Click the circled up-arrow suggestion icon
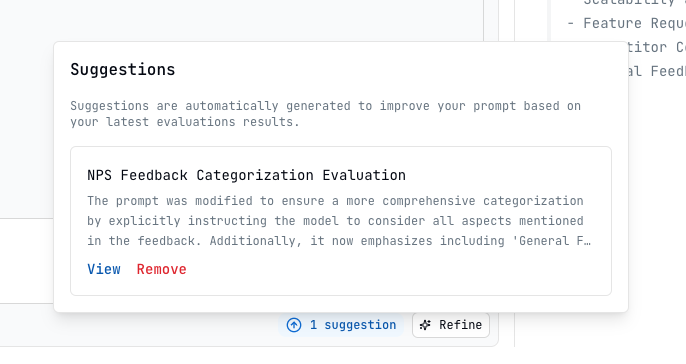Image resolution: width=686 pixels, height=364 pixels. tap(294, 325)
